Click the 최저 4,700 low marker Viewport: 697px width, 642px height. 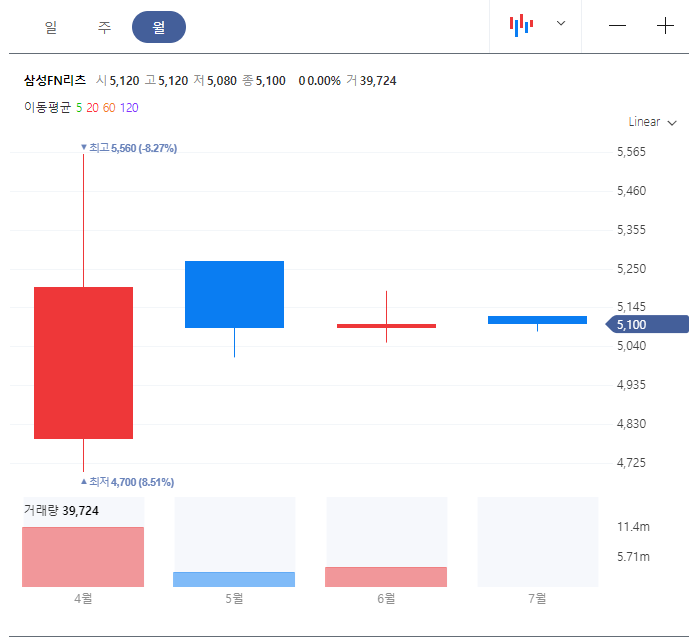tap(128, 482)
